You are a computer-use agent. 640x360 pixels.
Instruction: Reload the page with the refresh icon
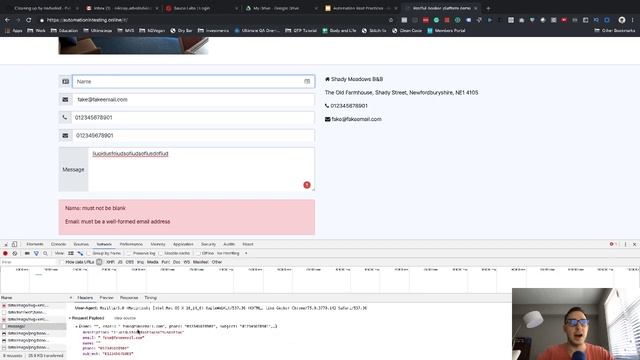pyautogui.click(x=29, y=20)
